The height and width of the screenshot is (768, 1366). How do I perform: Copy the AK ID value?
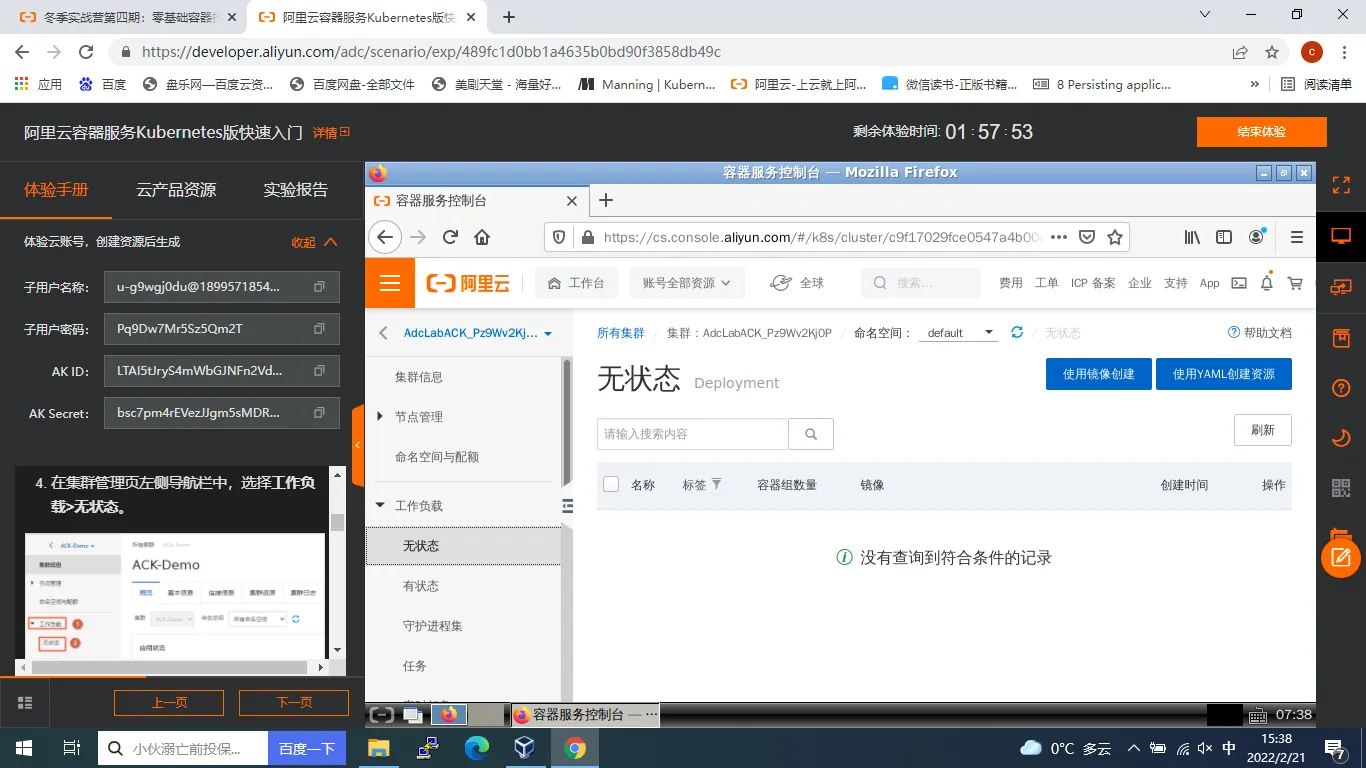(320, 371)
